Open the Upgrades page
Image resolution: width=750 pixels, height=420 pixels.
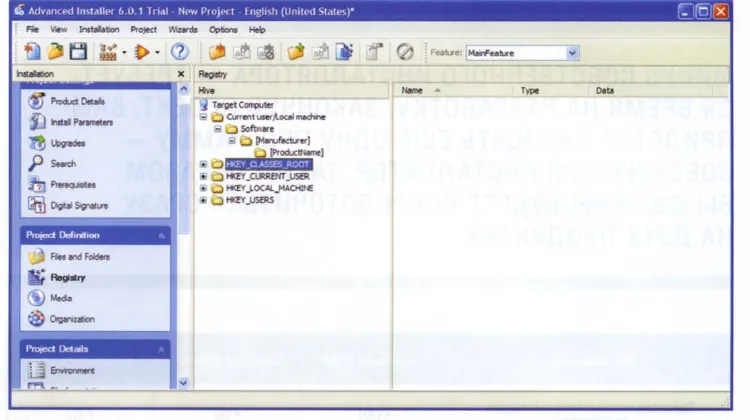point(57,143)
